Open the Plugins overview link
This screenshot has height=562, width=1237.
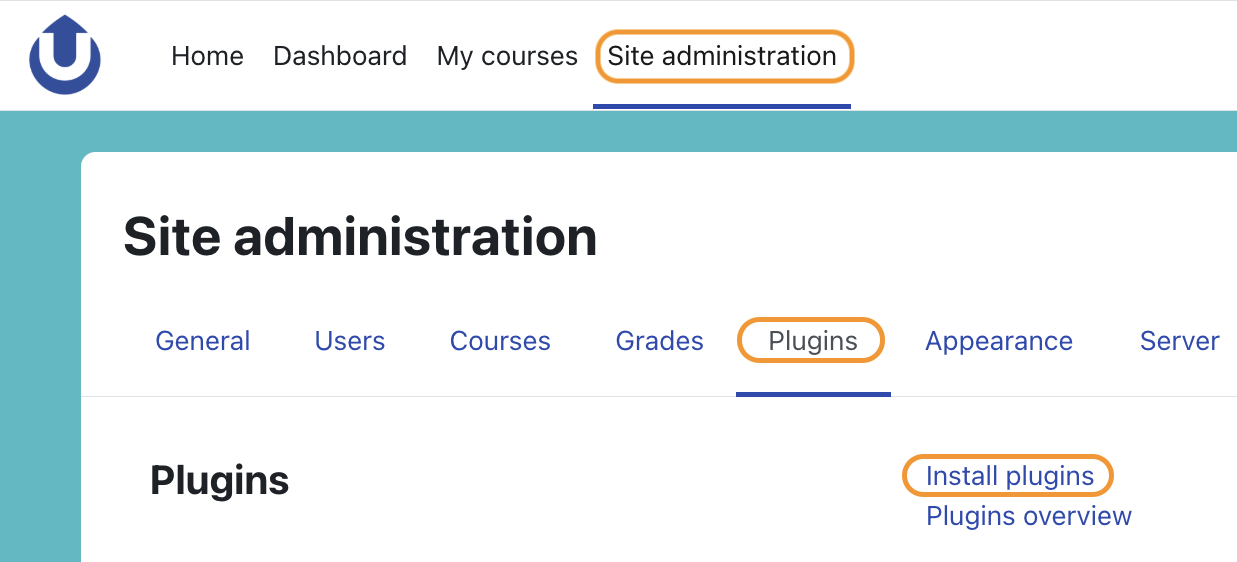pyautogui.click(x=1029, y=516)
